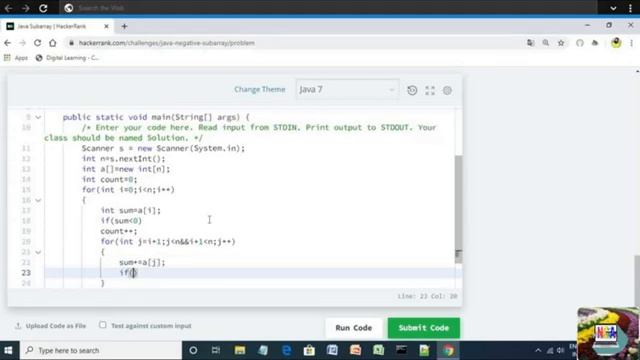Open Excel from taskbar

(378, 350)
